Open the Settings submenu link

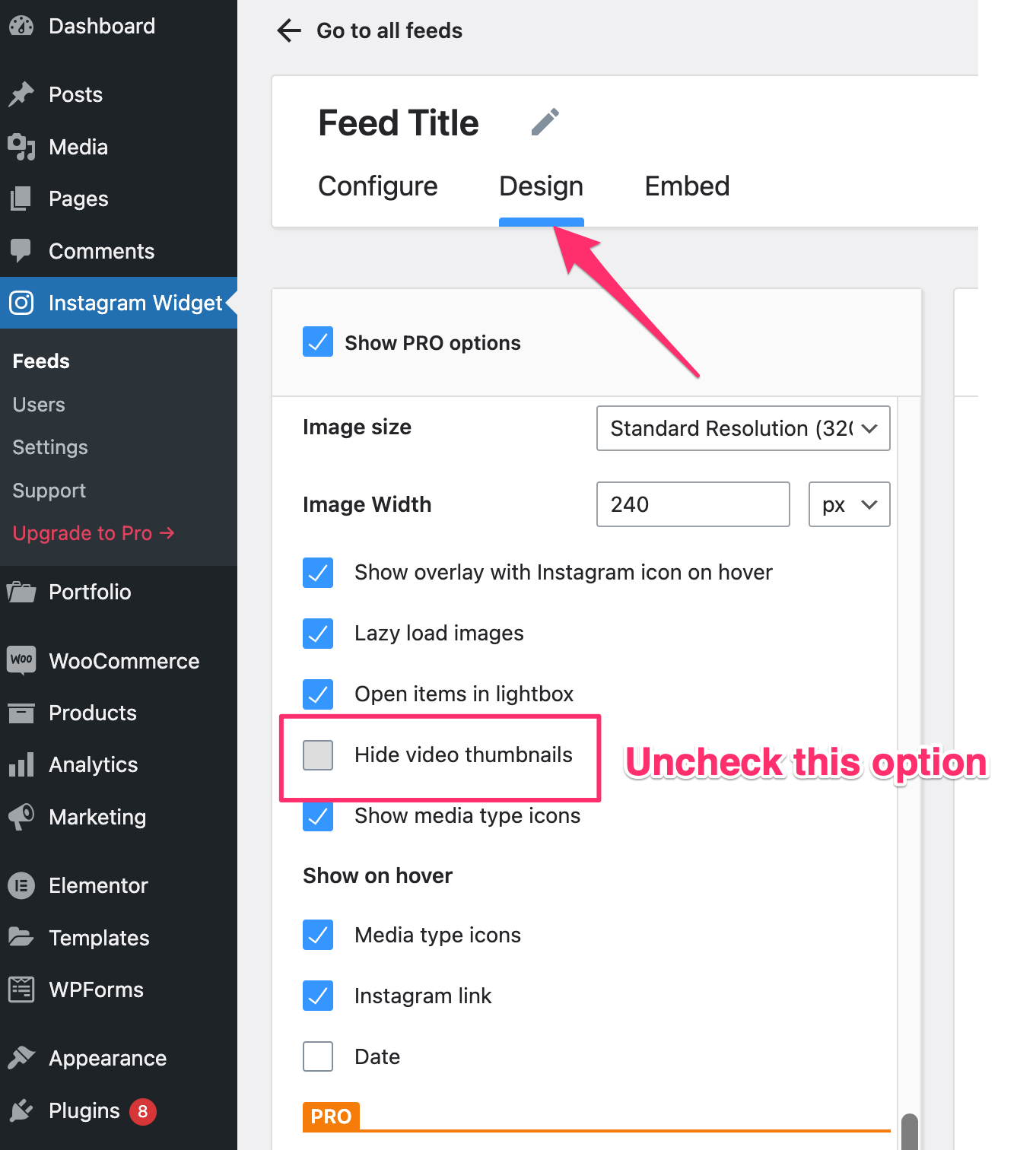(50, 447)
